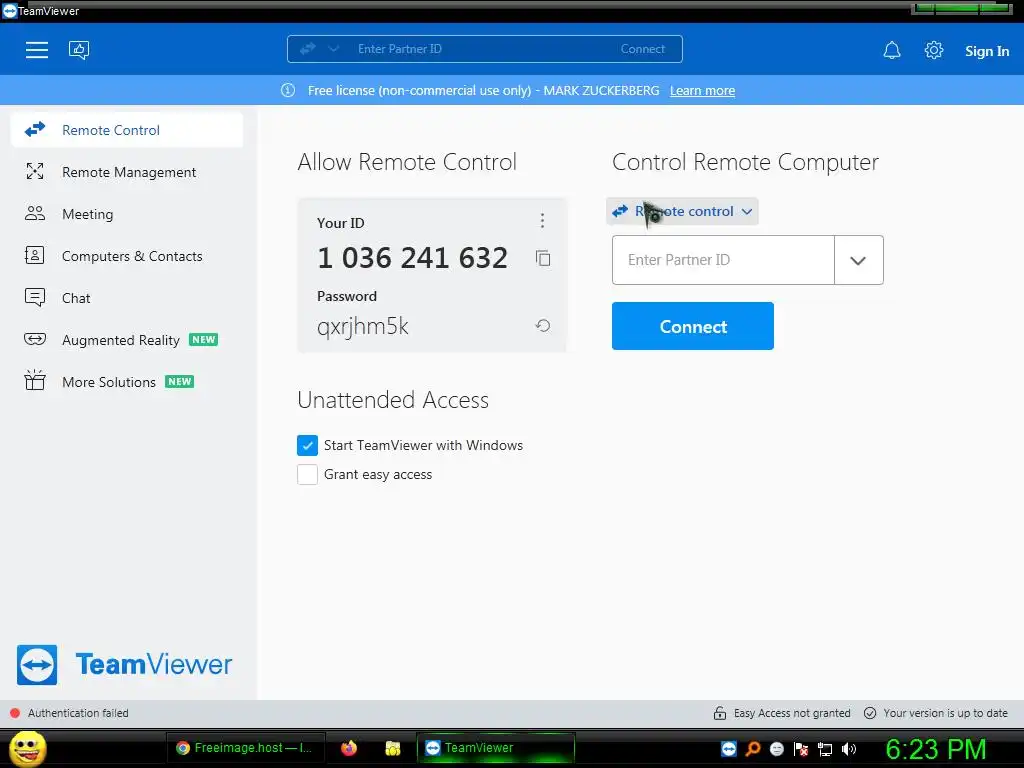
Task: Open the smiley Start button
Action: pos(27,748)
